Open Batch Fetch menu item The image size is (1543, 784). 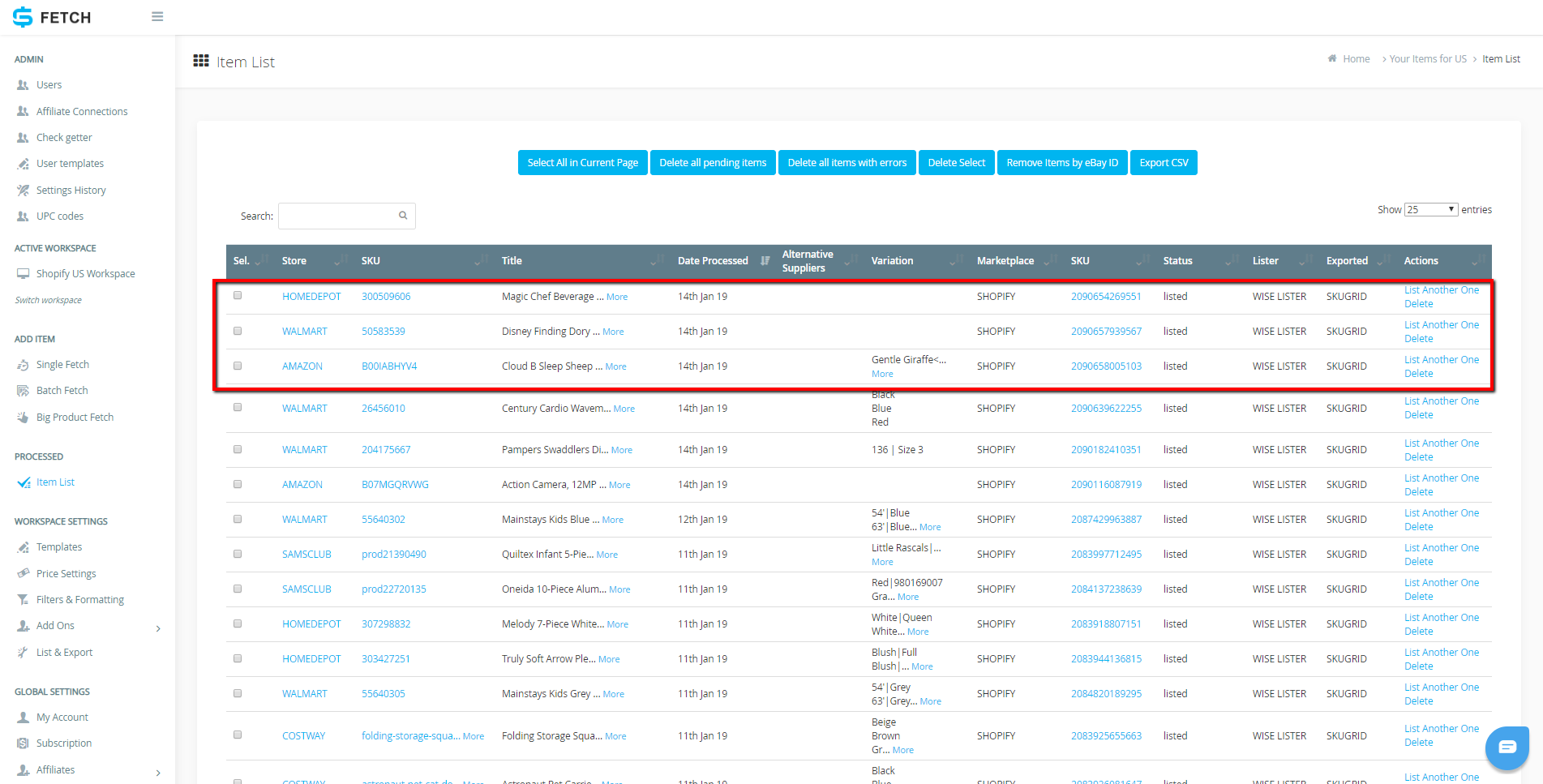[x=62, y=391]
